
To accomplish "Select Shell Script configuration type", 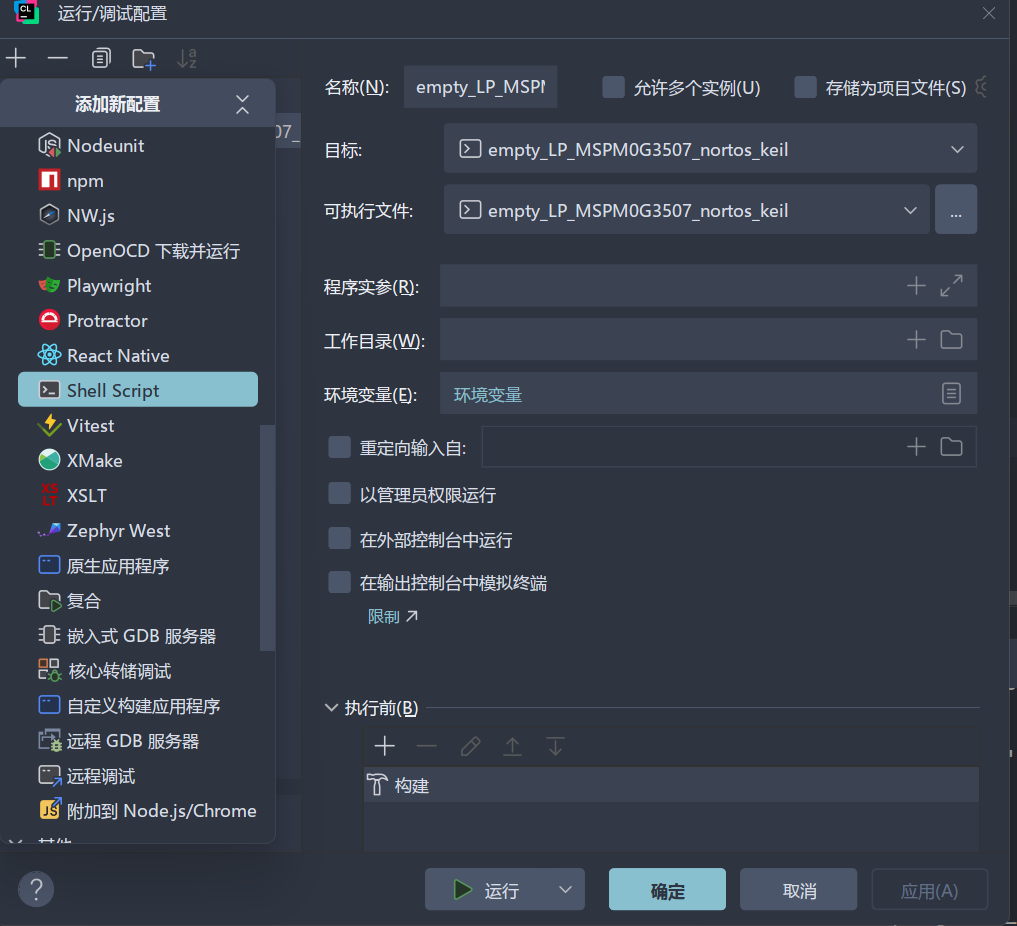I will (x=138, y=390).
